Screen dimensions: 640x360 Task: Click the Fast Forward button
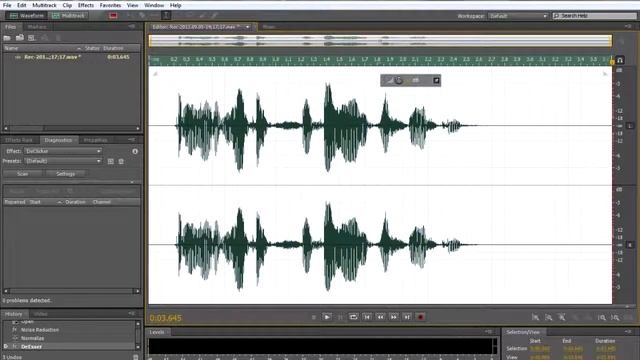pyautogui.click(x=393, y=317)
